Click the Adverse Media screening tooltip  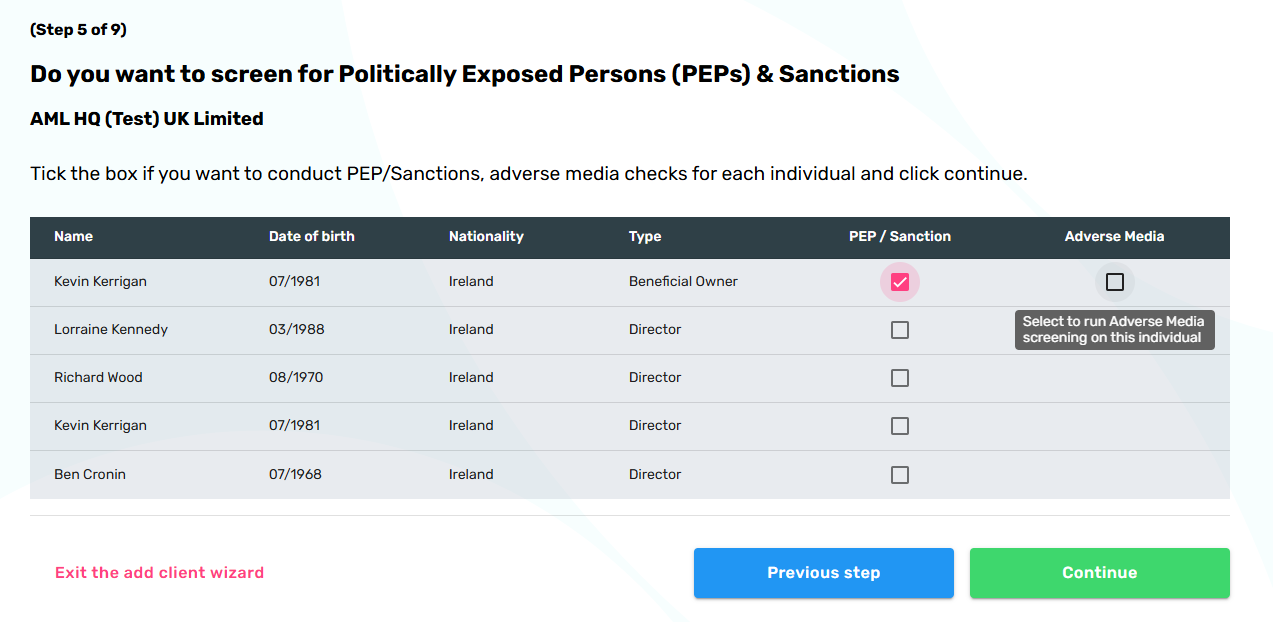[x=1114, y=330]
